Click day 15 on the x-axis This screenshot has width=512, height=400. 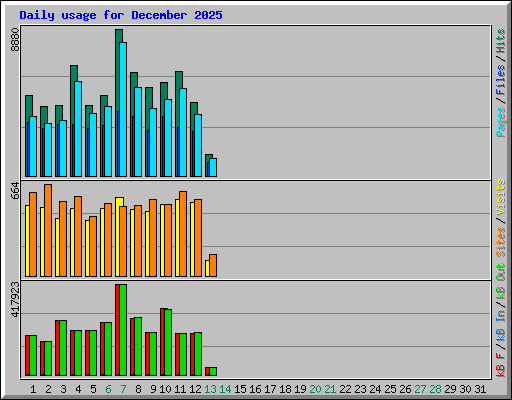coord(240,389)
